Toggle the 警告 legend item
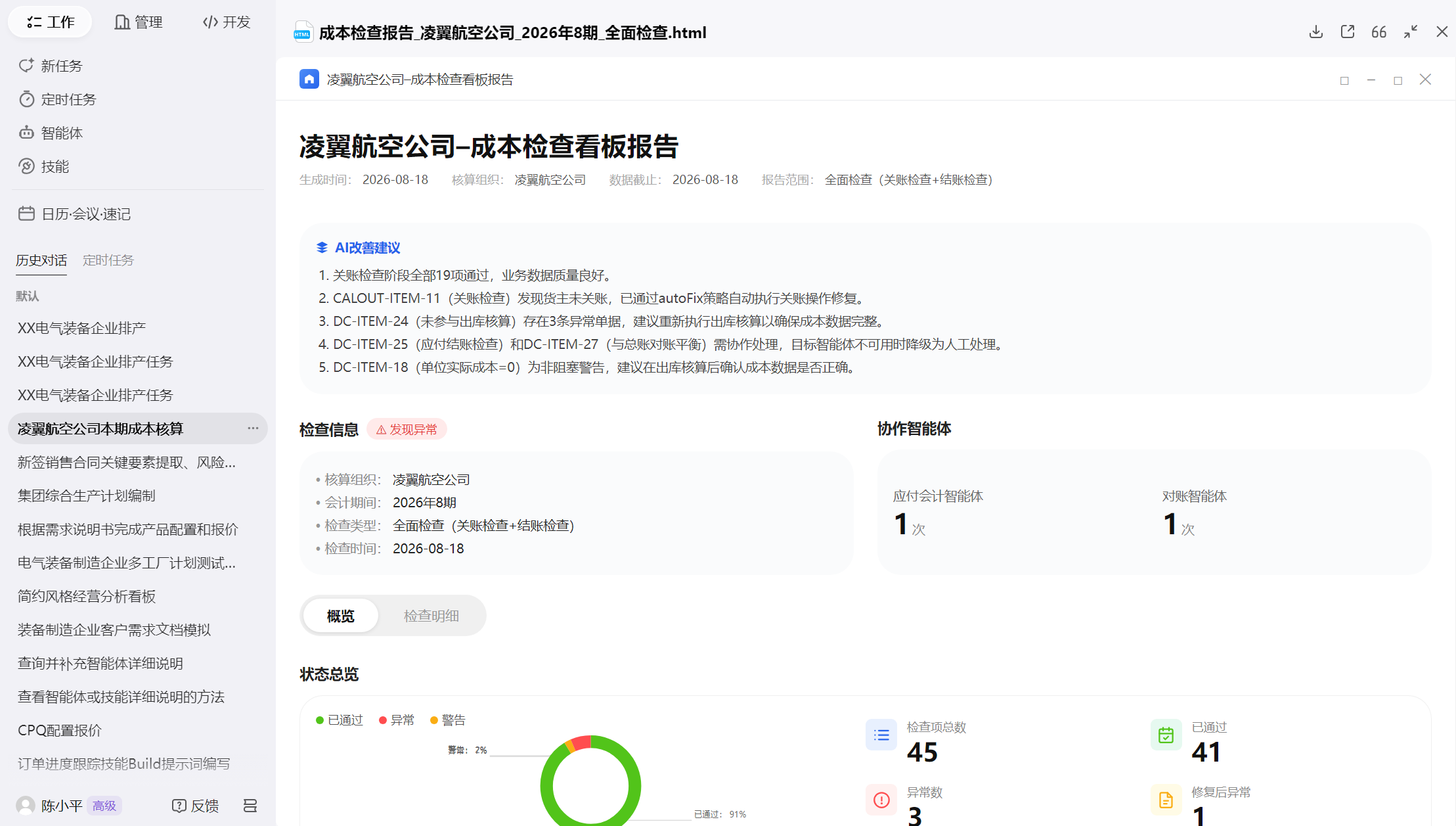 point(448,720)
